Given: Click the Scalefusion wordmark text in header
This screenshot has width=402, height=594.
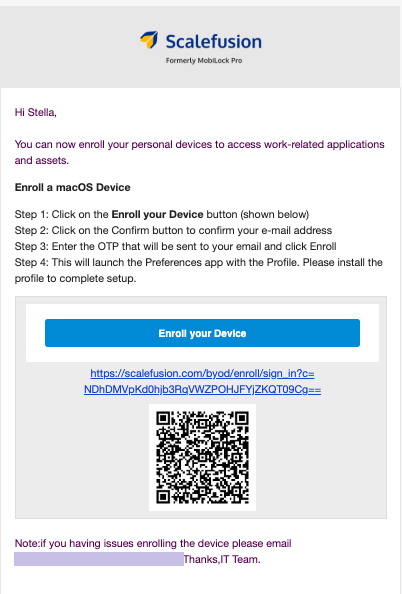Looking at the screenshot, I should [x=214, y=41].
